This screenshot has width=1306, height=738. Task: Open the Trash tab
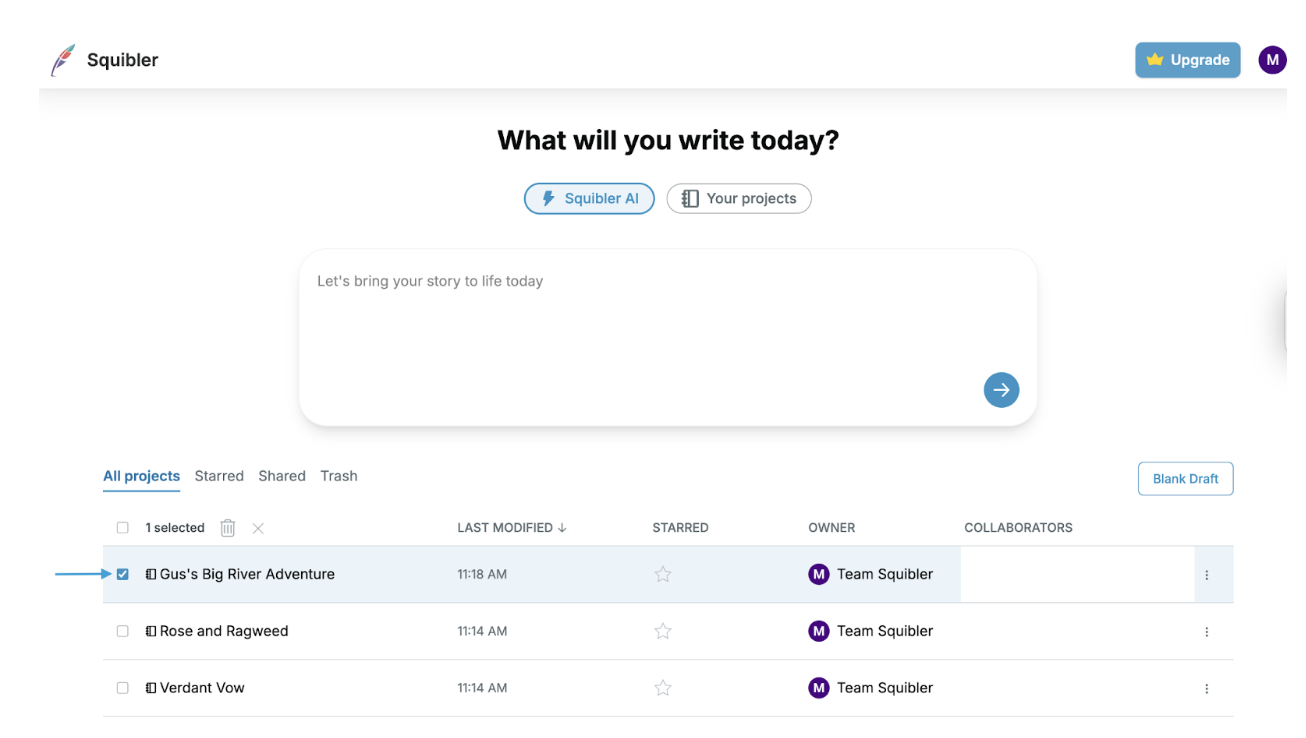tap(339, 476)
